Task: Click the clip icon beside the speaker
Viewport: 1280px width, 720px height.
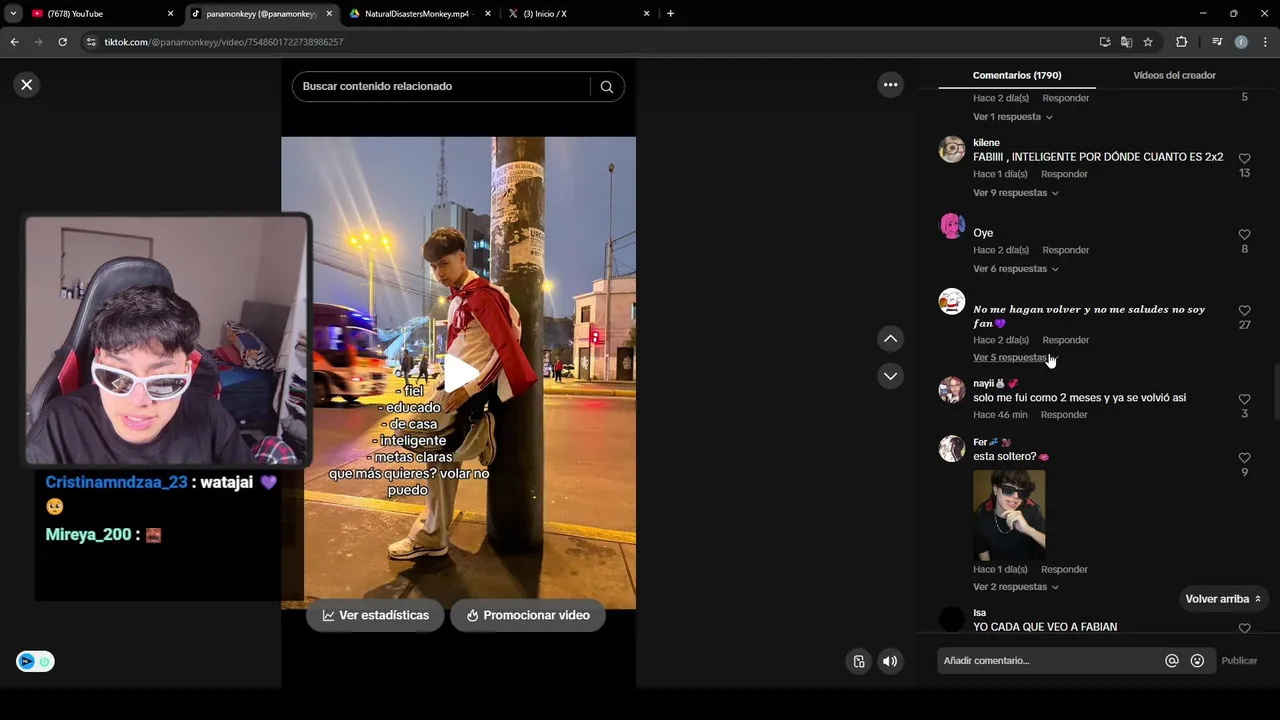Action: pyautogui.click(x=859, y=661)
